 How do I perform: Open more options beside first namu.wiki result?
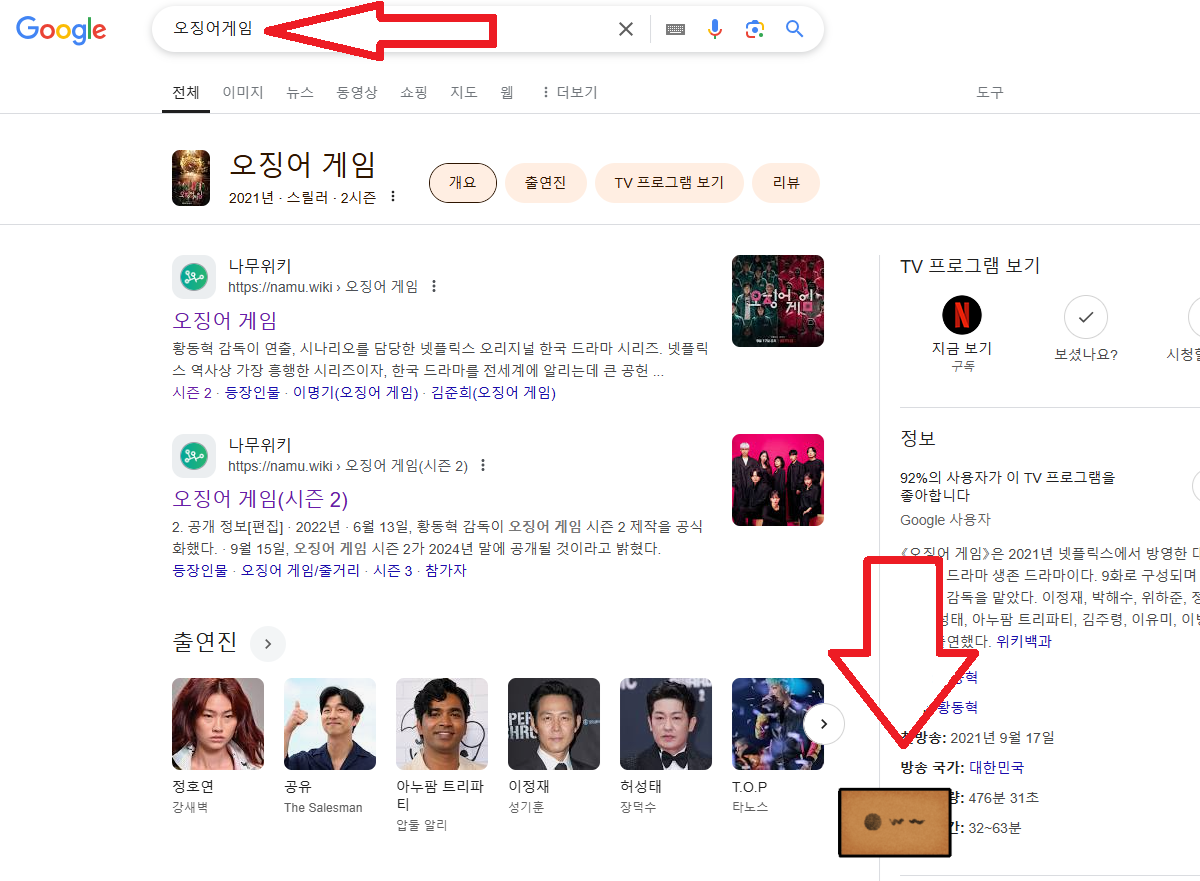(x=434, y=287)
